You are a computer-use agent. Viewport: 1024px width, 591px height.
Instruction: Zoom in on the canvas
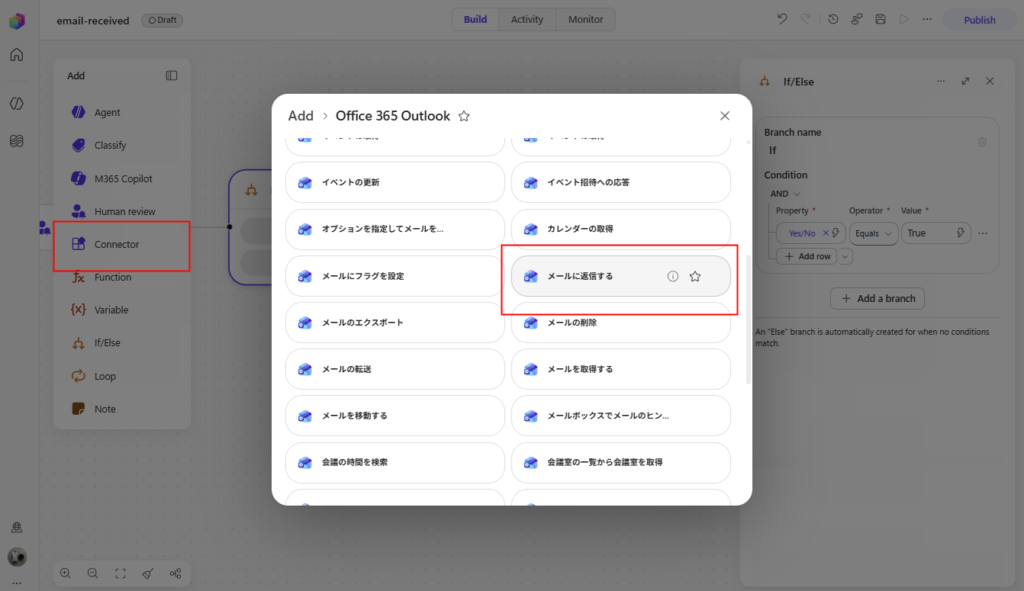point(65,573)
